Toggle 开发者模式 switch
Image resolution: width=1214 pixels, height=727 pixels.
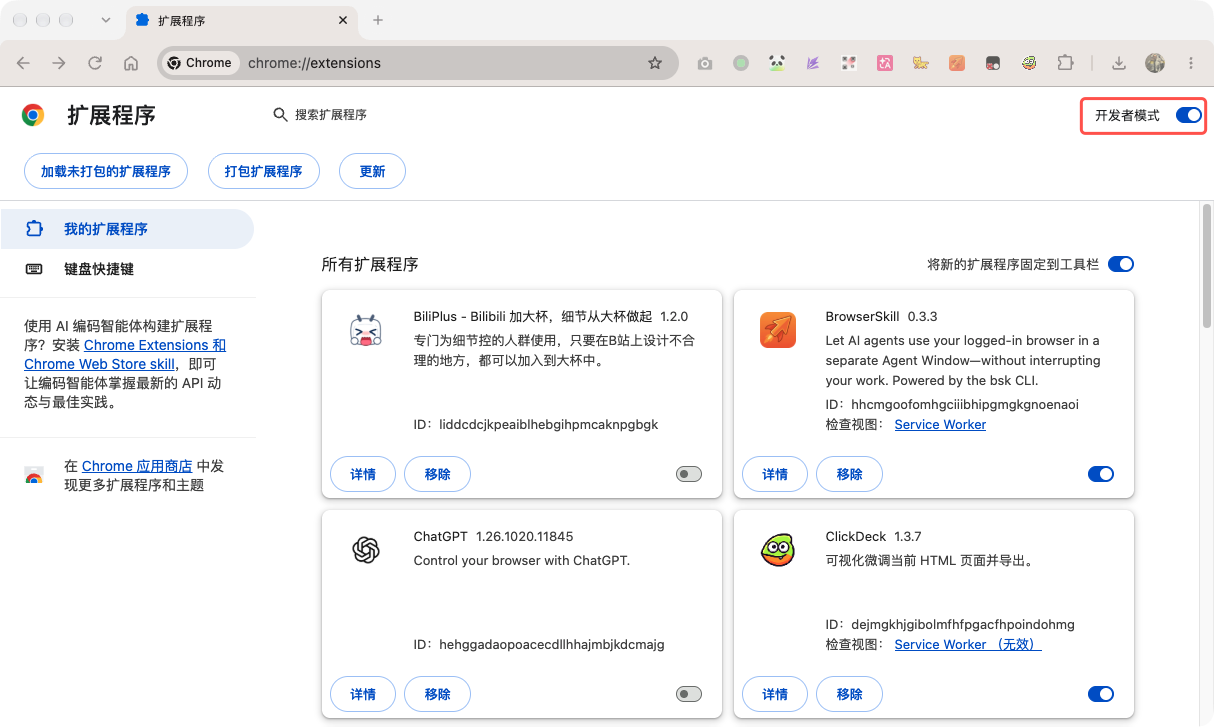click(1188, 115)
